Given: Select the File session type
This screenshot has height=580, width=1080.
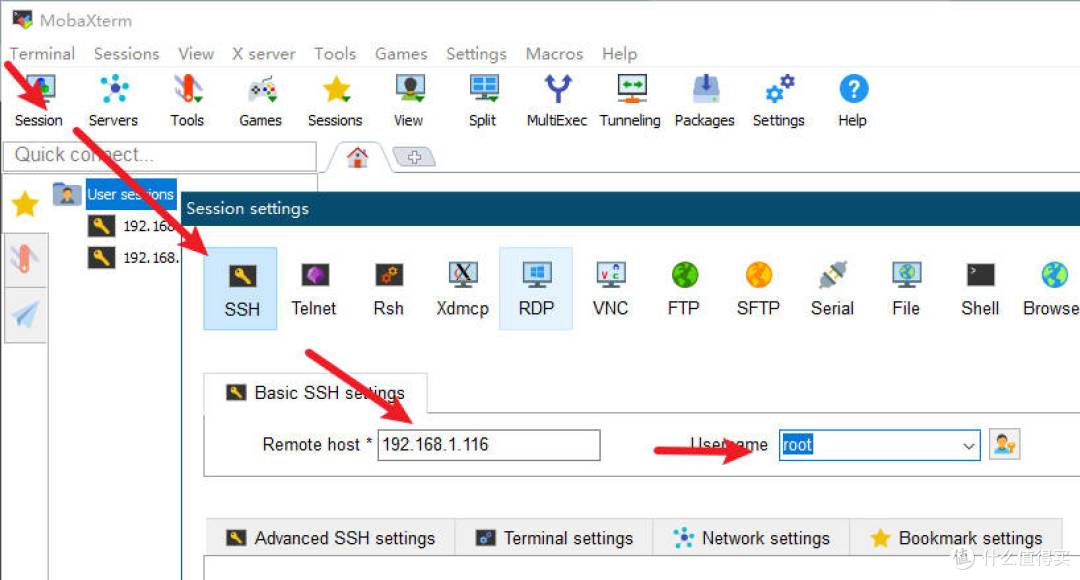Looking at the screenshot, I should (x=906, y=289).
